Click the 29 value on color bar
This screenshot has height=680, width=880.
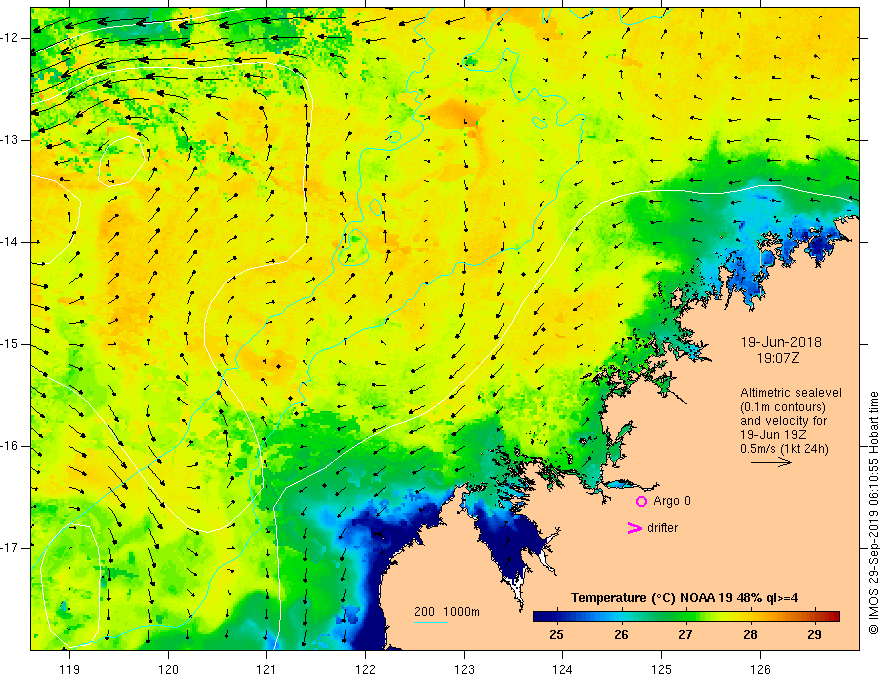point(814,635)
